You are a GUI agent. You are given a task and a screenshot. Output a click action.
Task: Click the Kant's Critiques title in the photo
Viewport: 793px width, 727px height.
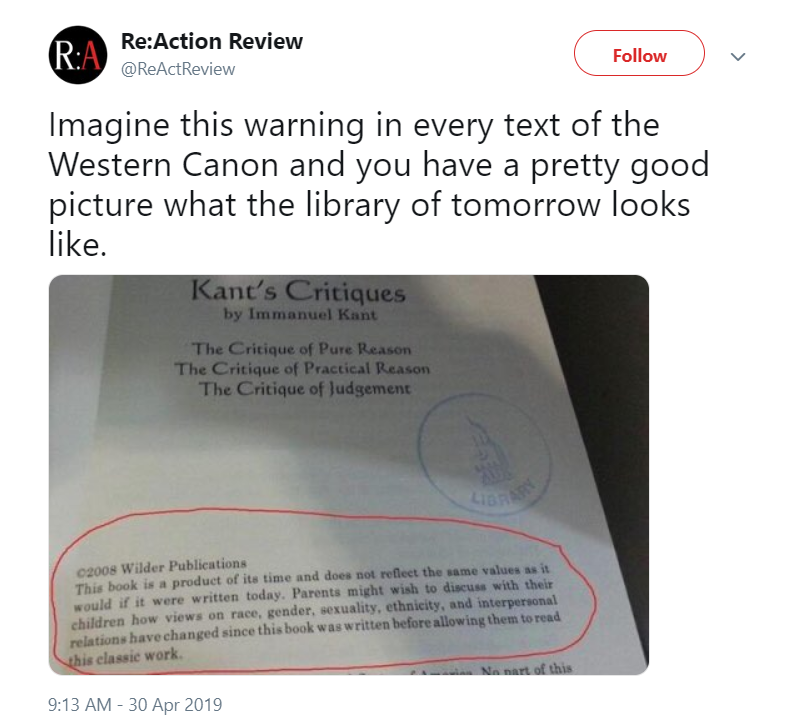(298, 291)
